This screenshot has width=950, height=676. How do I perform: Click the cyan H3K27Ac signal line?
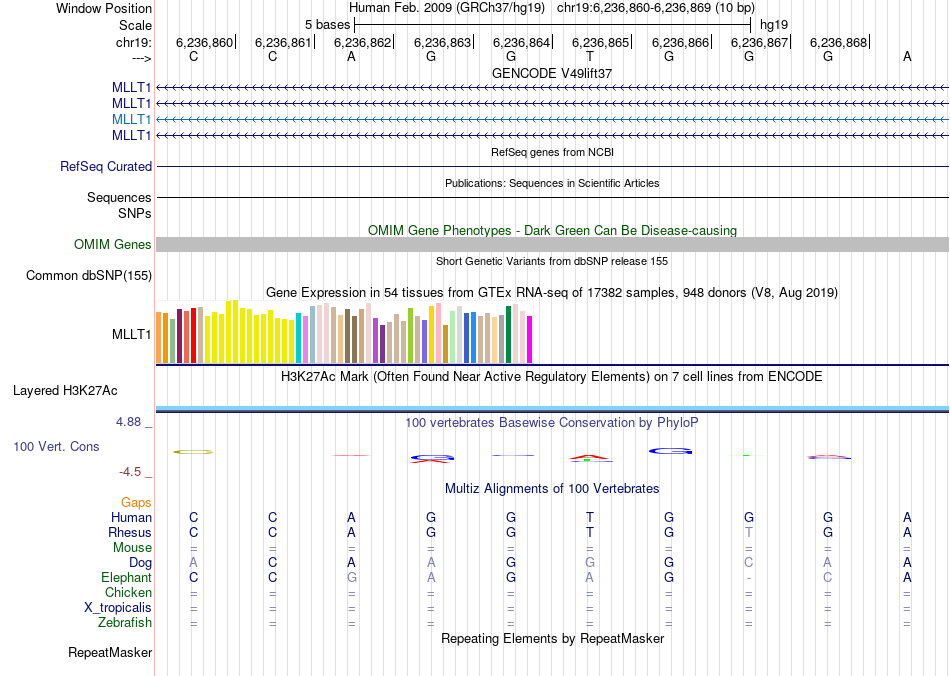point(552,408)
